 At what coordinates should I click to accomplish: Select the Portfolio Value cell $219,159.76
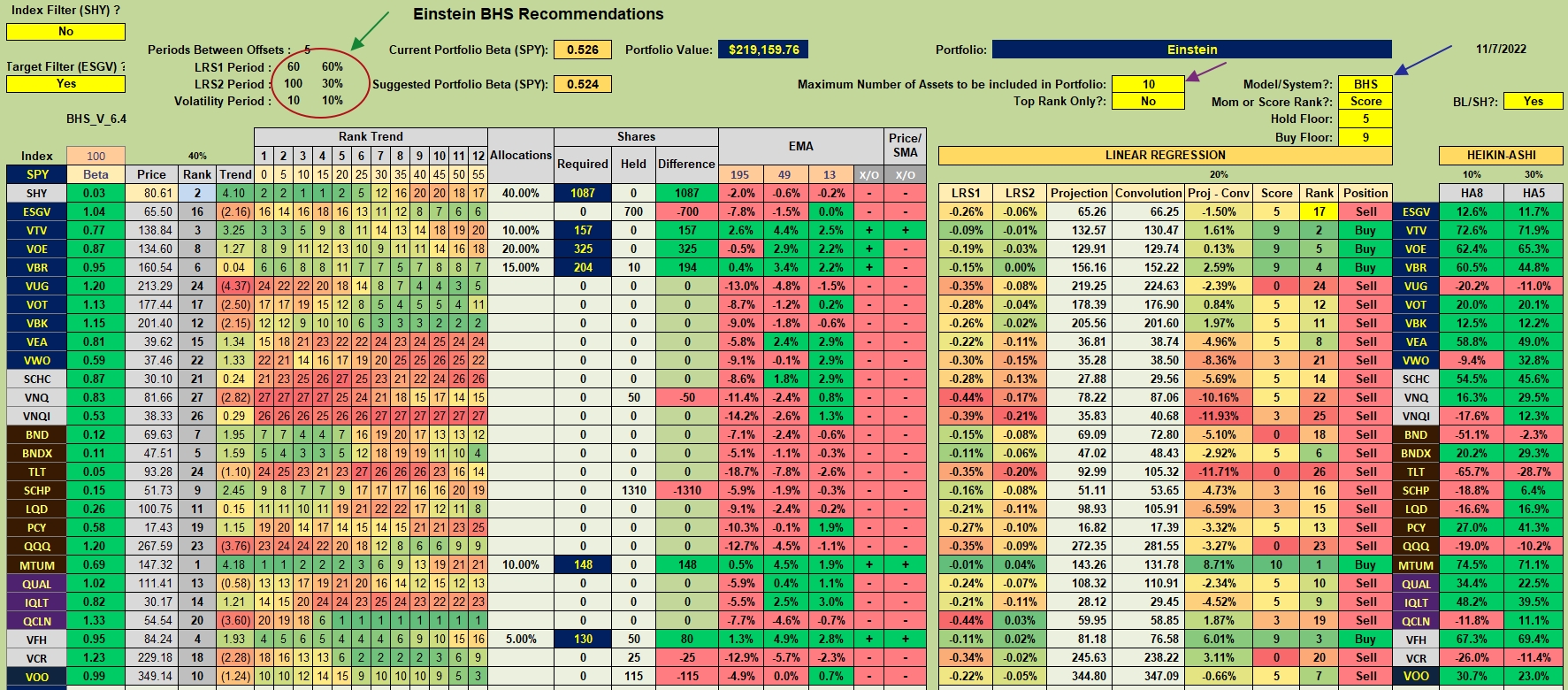(x=763, y=50)
